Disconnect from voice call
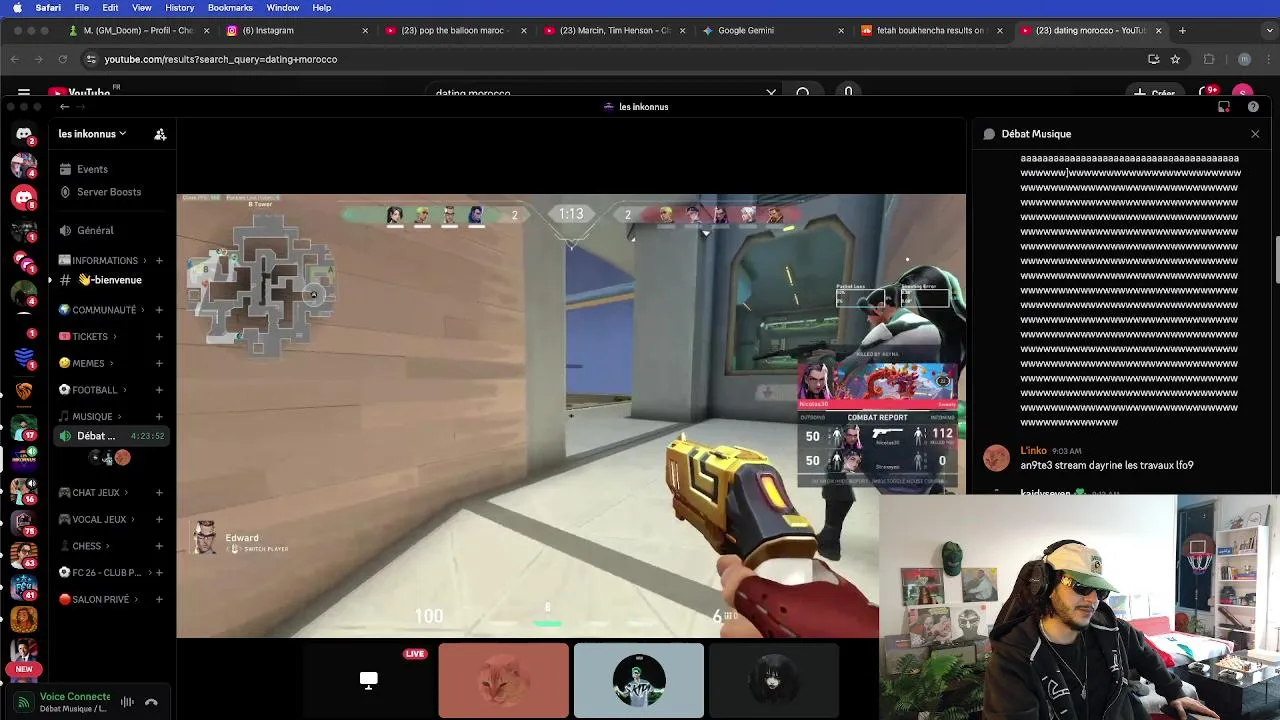The image size is (1280, 720). click(151, 702)
